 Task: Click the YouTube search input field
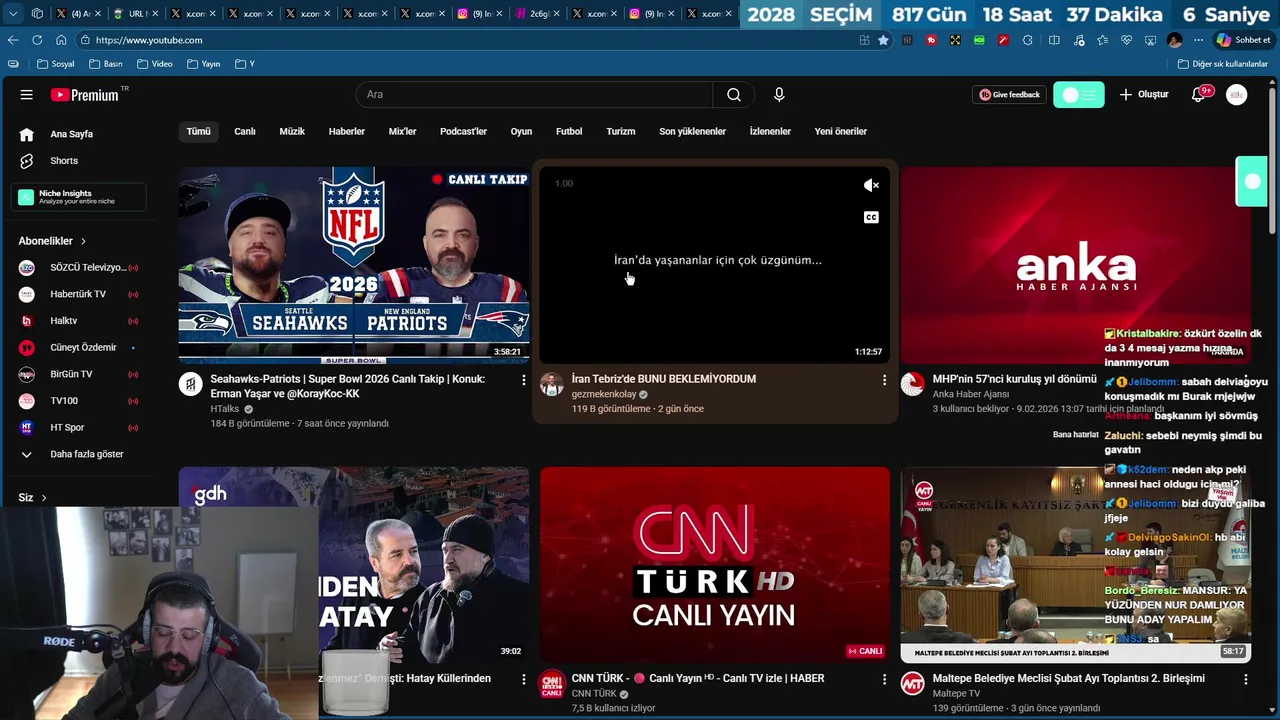(x=534, y=95)
